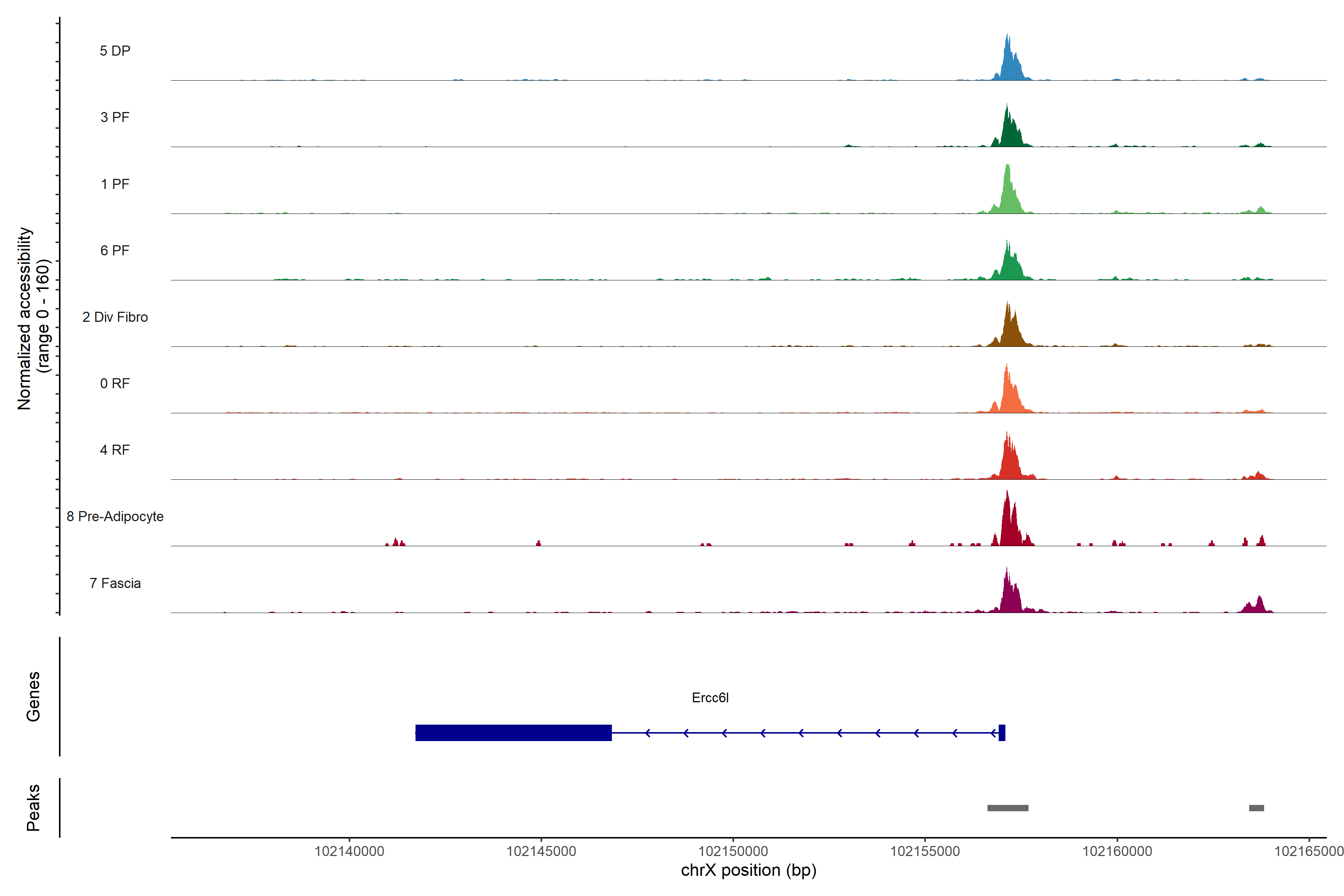Select the 8 Pre-Adipocyte track label
The height and width of the screenshot is (896, 1344).
point(115,517)
